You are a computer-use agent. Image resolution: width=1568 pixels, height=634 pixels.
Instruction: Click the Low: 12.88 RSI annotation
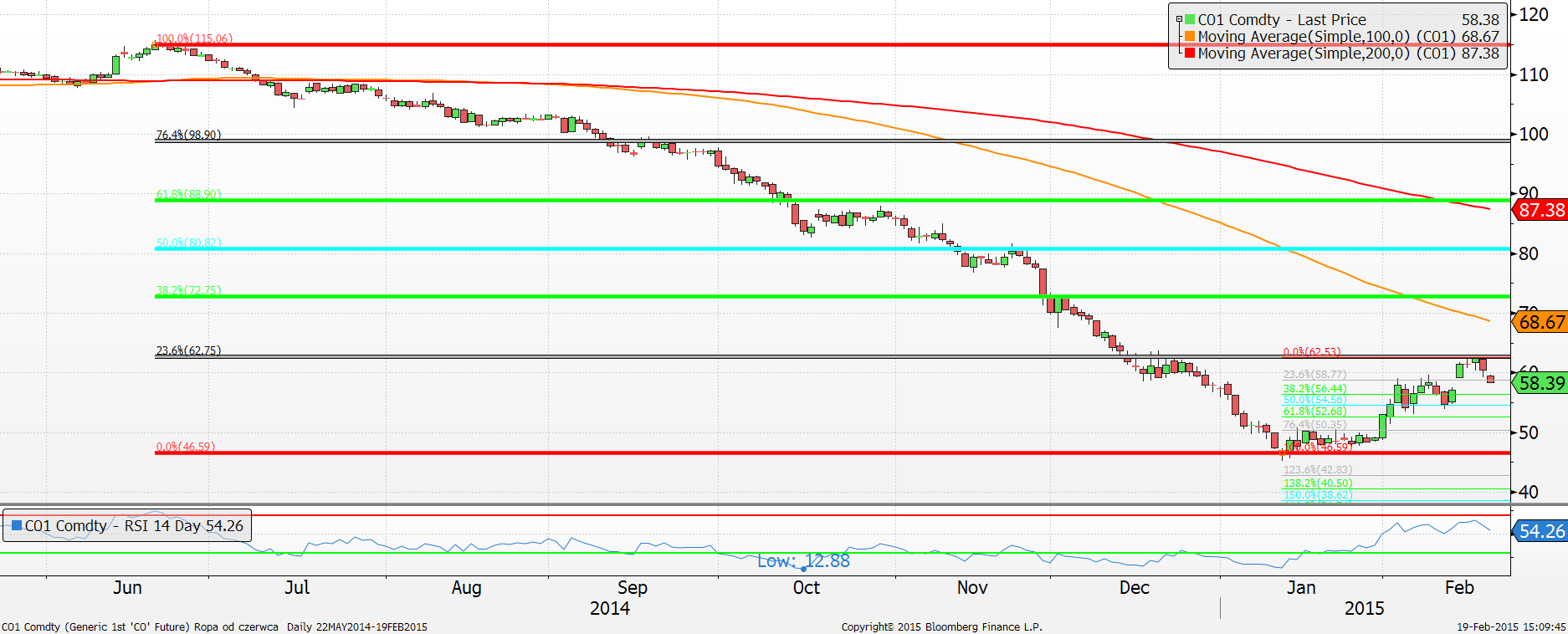[803, 561]
